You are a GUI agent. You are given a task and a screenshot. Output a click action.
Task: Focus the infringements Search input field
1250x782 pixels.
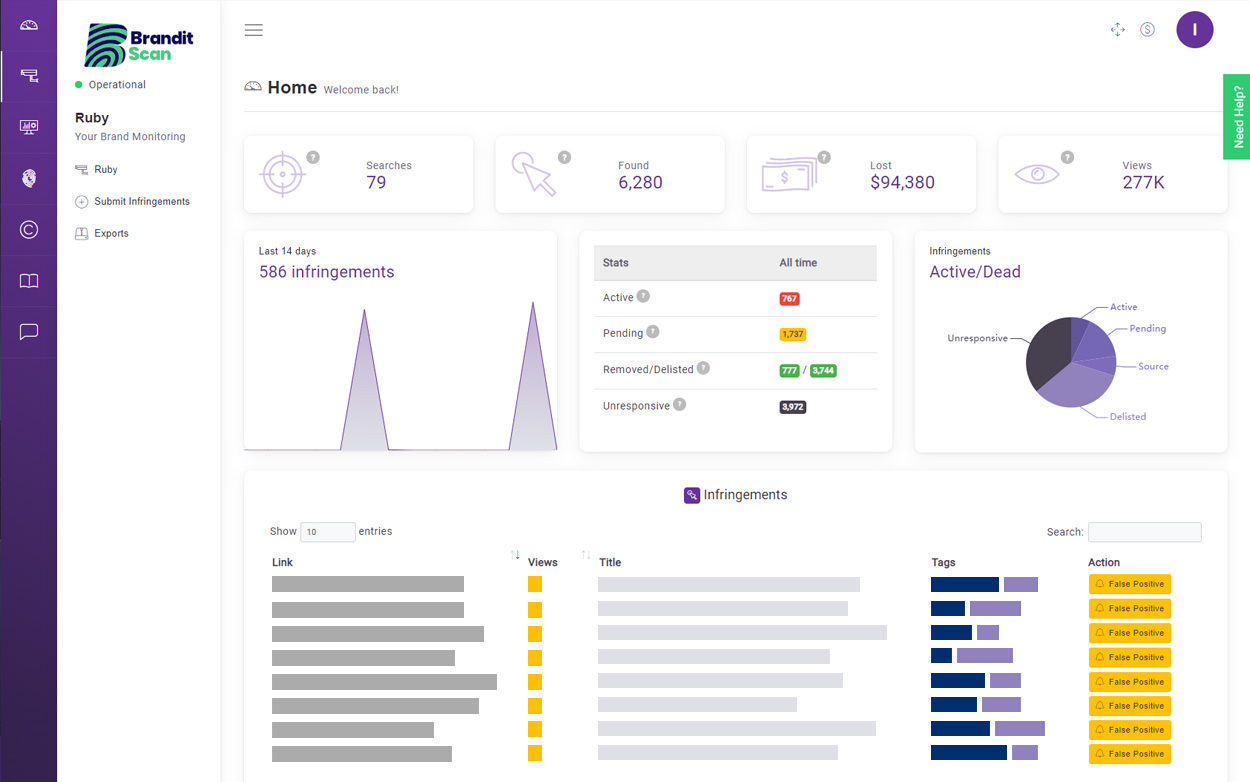tap(1144, 532)
